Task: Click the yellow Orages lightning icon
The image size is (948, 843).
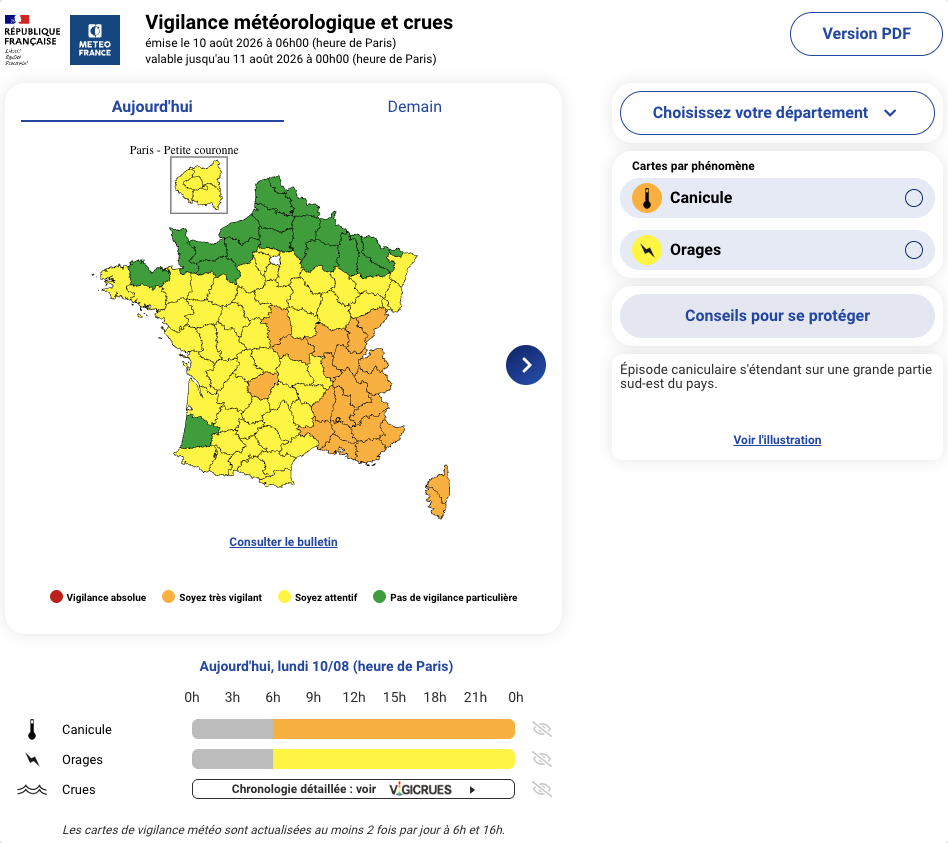Action: 646,250
